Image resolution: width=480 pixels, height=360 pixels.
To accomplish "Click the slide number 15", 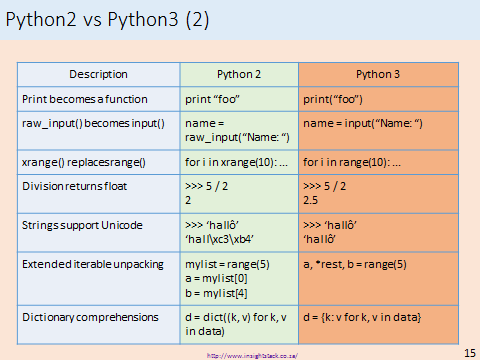I will (x=470, y=353).
